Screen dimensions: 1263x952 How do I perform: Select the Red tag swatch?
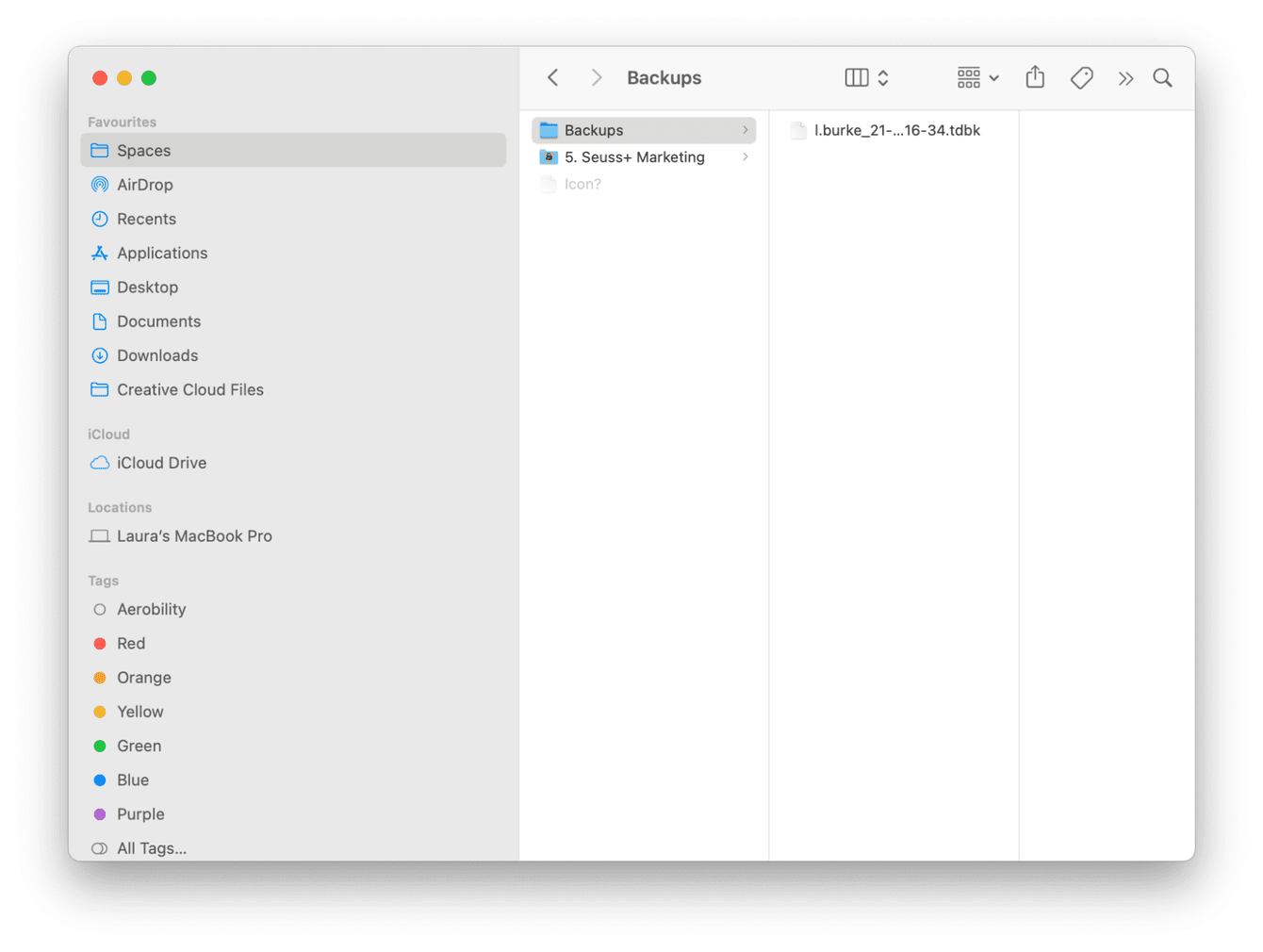99,643
